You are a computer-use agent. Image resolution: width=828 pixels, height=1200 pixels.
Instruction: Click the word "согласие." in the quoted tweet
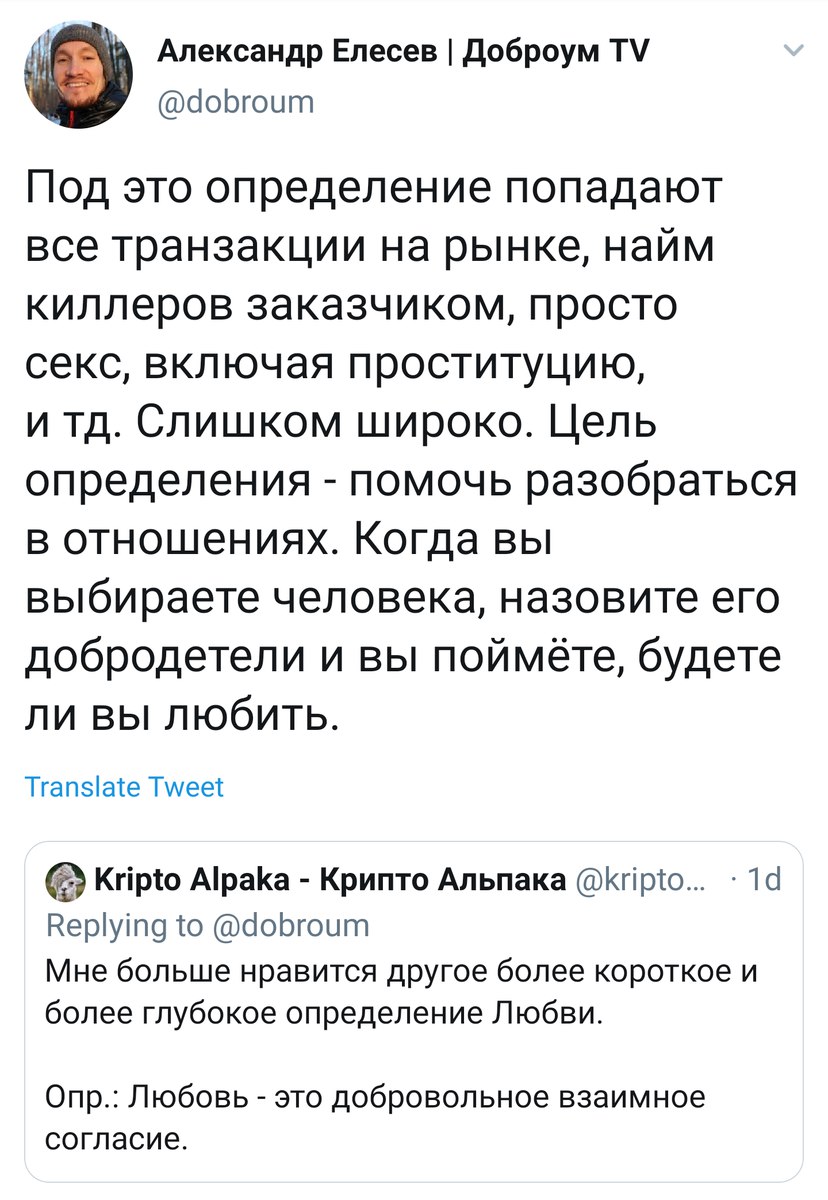click(117, 1139)
